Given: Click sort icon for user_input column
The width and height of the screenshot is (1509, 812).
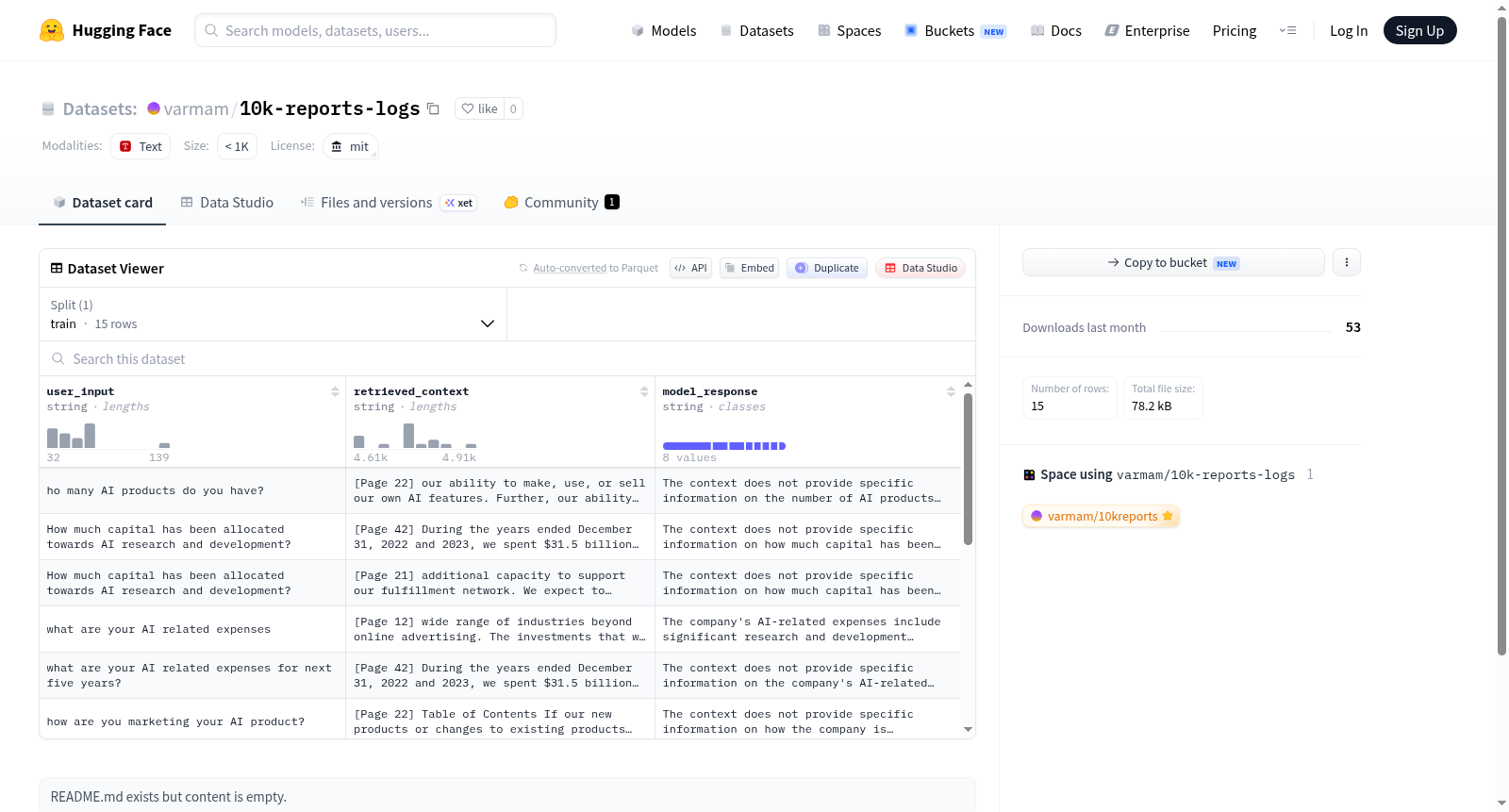Looking at the screenshot, I should click(335, 391).
